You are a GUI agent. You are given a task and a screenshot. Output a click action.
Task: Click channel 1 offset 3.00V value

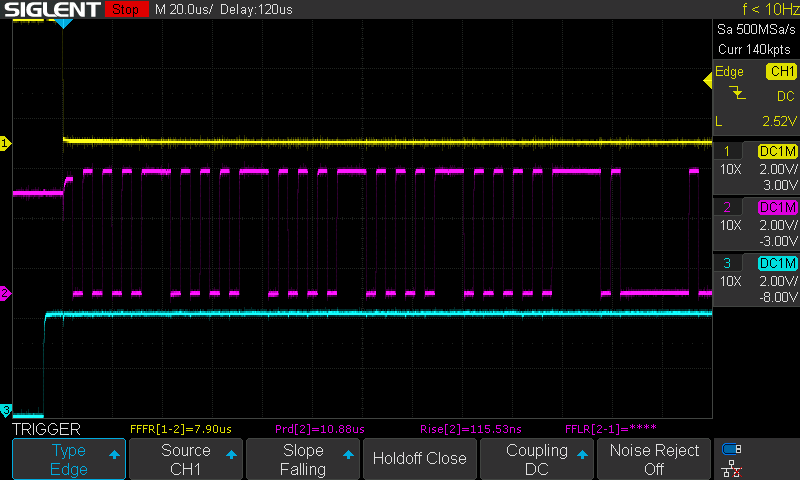tap(780, 185)
